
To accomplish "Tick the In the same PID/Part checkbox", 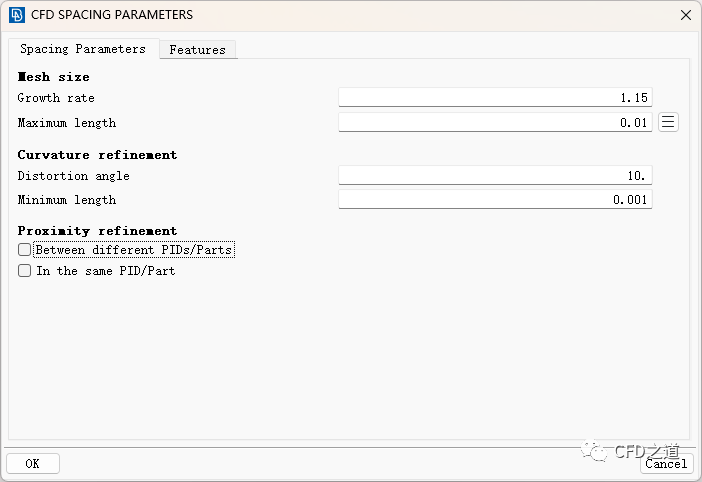I will pos(25,271).
